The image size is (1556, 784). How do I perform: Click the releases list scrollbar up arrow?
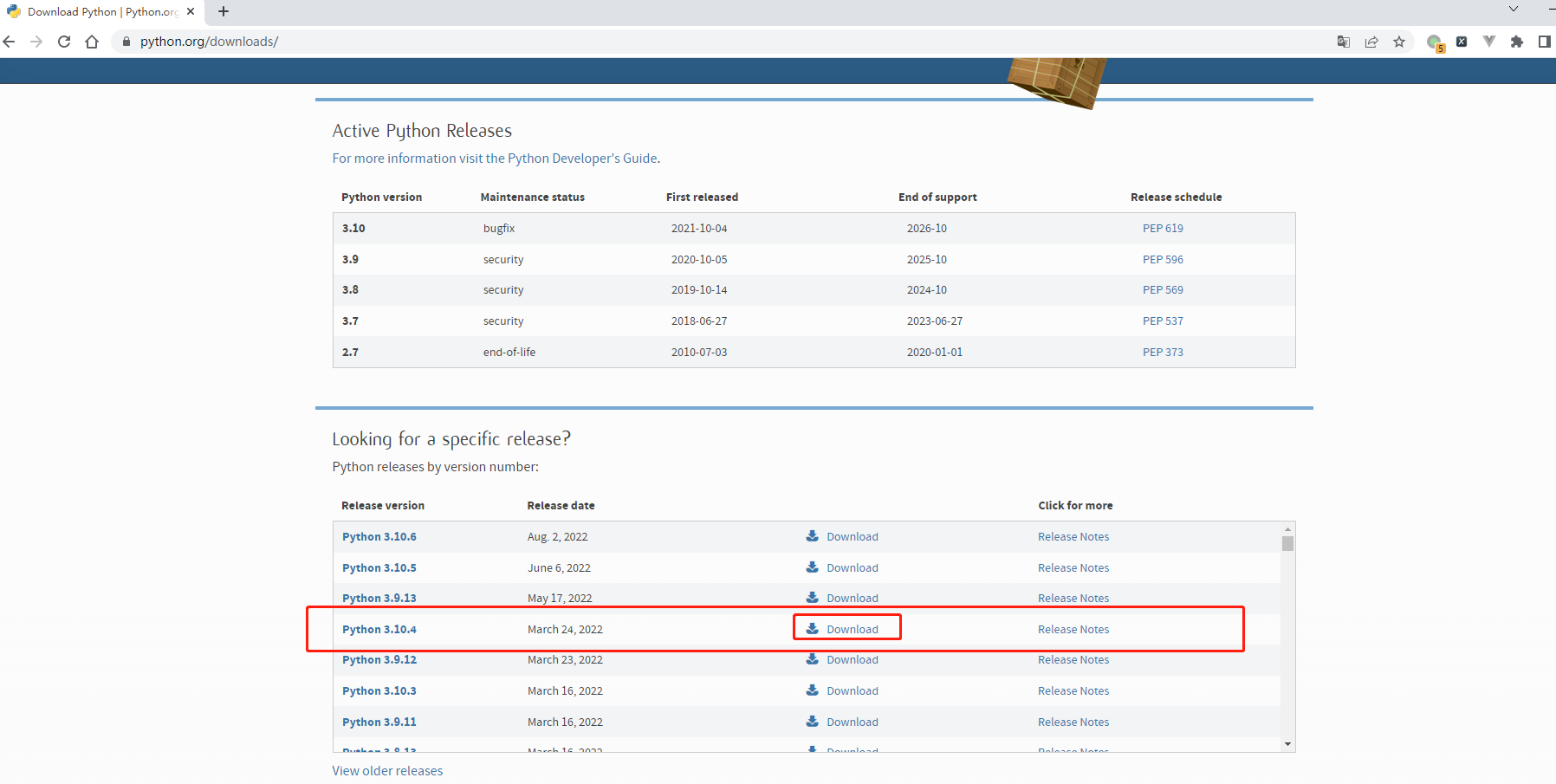[1288, 528]
